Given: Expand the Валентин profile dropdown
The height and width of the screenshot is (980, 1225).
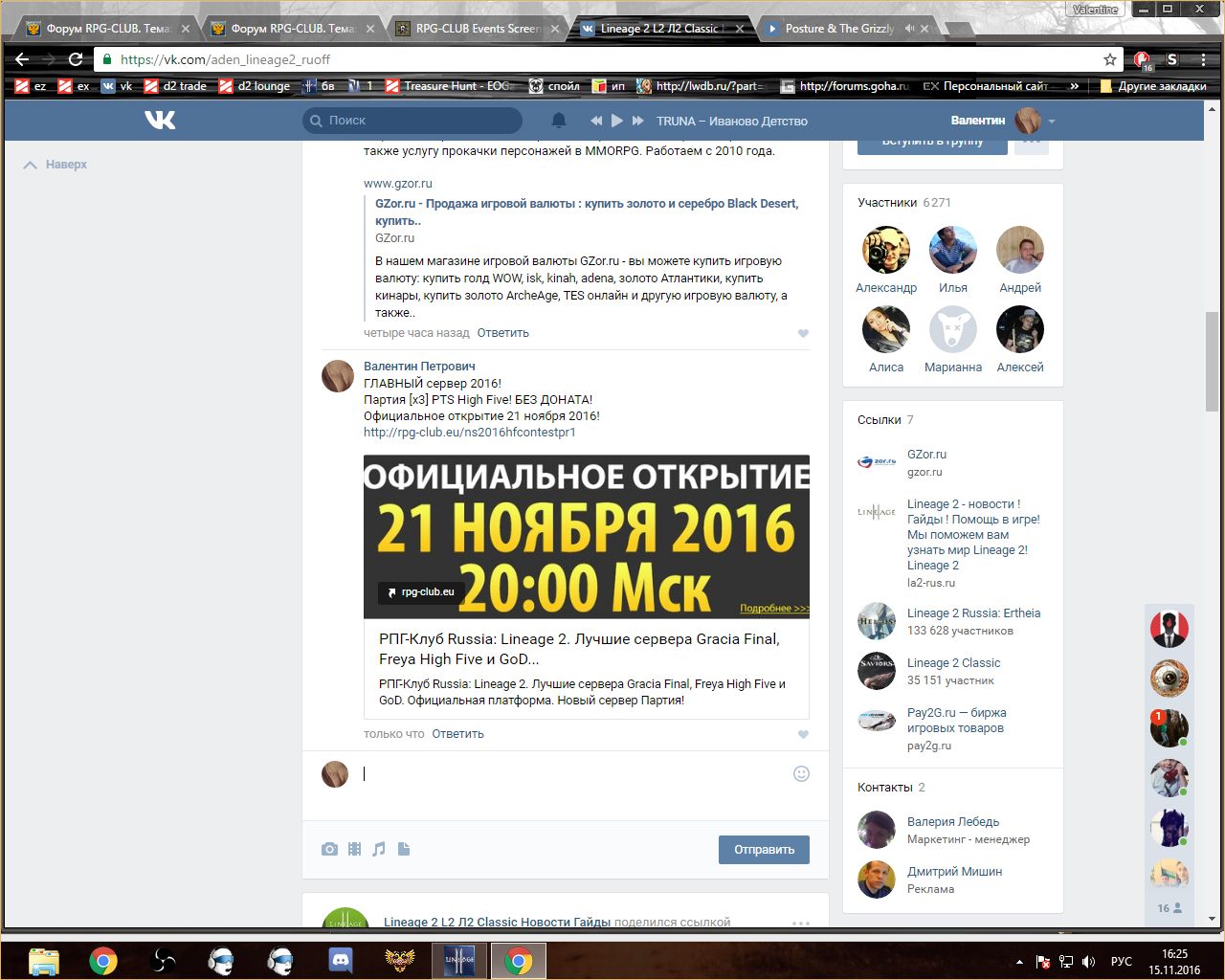Looking at the screenshot, I should (1052, 122).
